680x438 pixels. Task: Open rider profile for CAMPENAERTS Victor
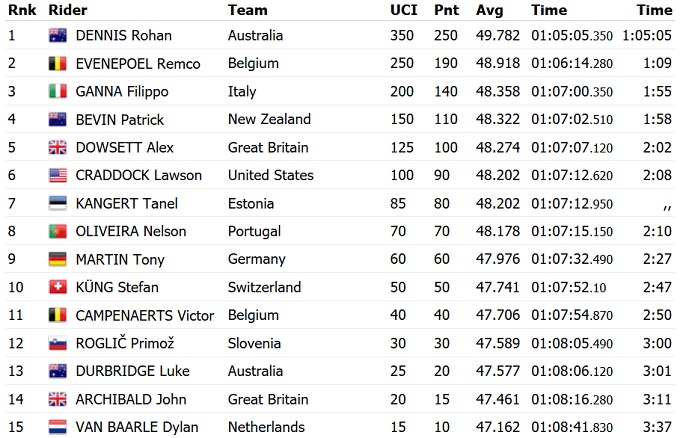[x=144, y=315]
